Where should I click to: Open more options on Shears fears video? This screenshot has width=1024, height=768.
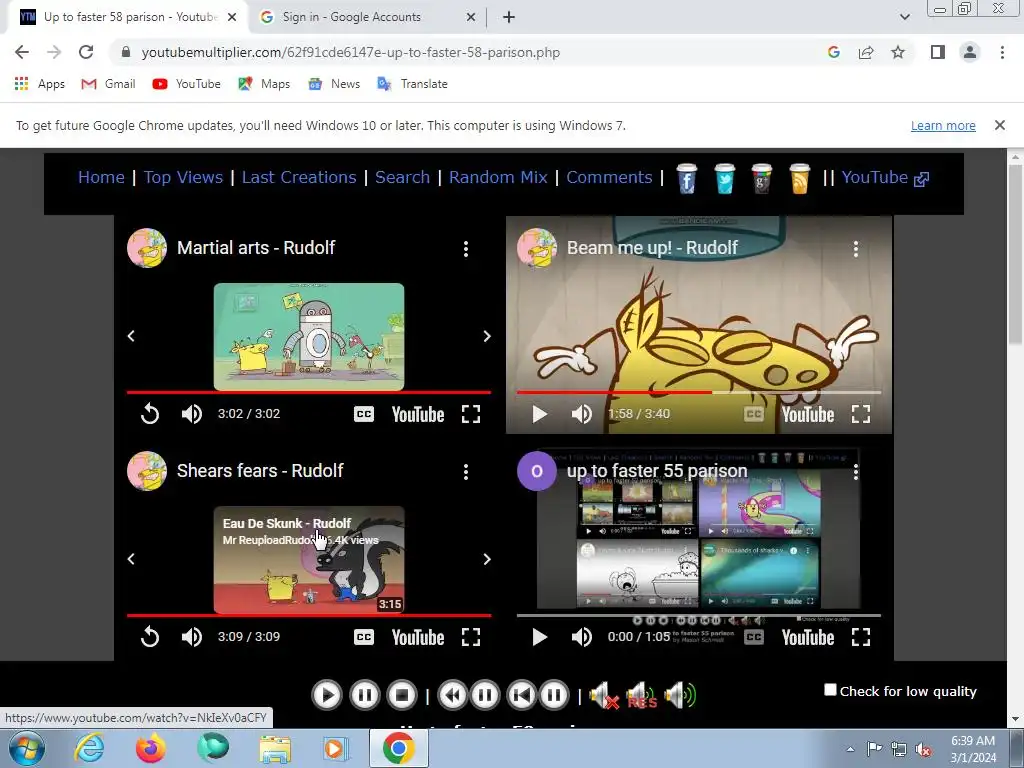(466, 472)
